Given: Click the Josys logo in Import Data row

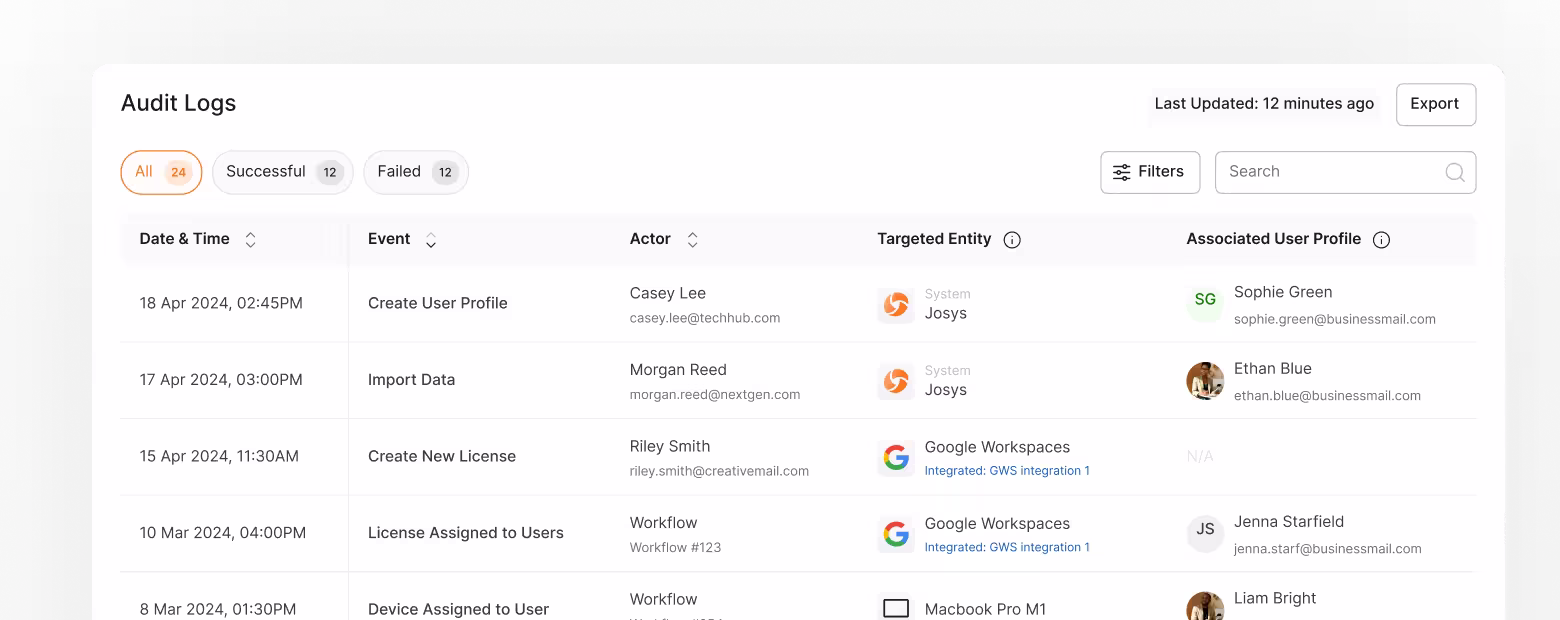Looking at the screenshot, I should pos(896,381).
